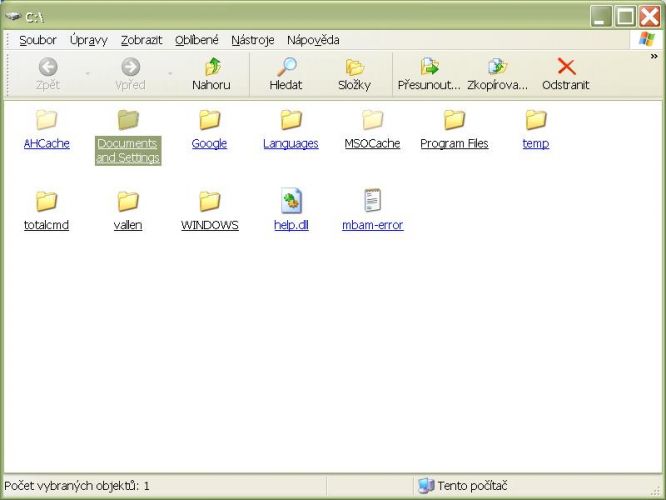
Task: Select the AHCache folder icon
Action: [x=46, y=120]
